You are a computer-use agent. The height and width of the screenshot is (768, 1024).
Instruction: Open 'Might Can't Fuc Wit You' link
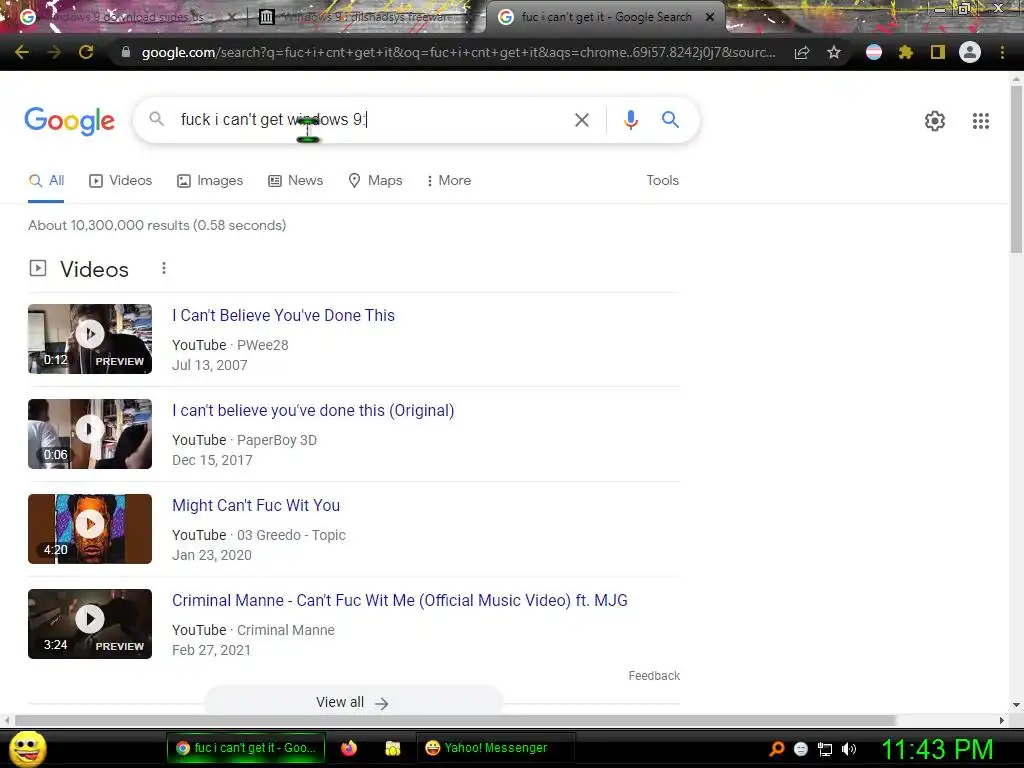[256, 505]
